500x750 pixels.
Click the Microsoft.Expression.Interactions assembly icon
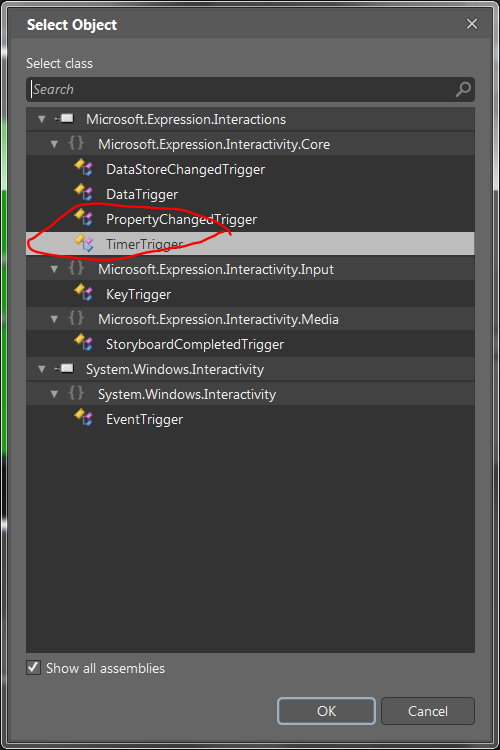pos(65,119)
